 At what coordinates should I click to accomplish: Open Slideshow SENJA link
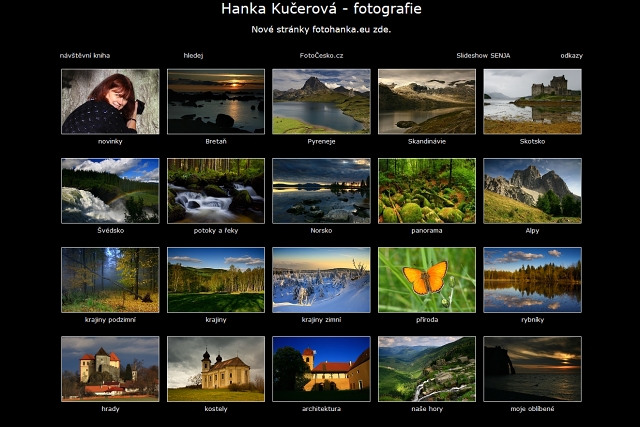(x=483, y=56)
